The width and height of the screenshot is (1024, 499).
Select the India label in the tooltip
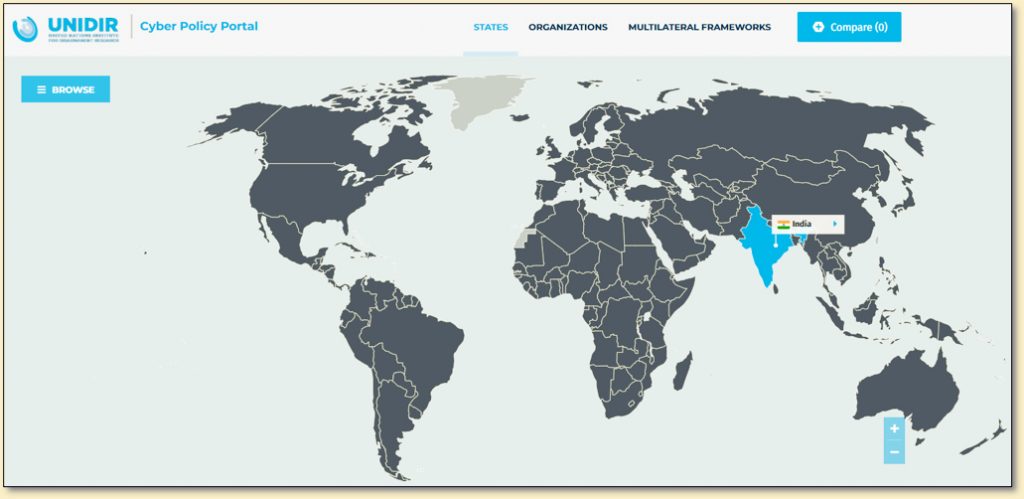click(802, 224)
